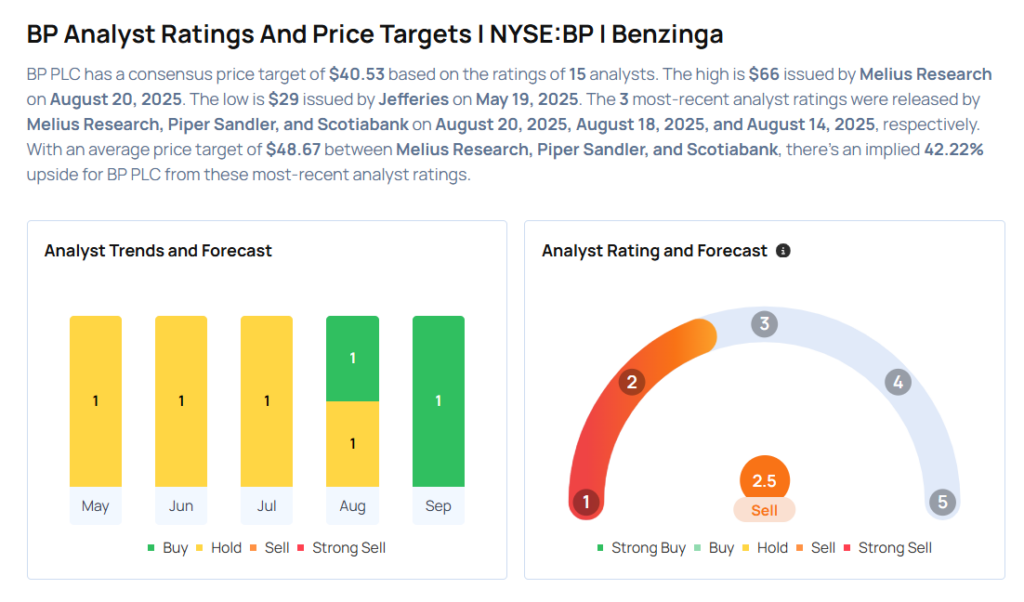Screen dimensions: 1024x602
Task: Click the yellow Hold segment of August bar
Action: [353, 444]
